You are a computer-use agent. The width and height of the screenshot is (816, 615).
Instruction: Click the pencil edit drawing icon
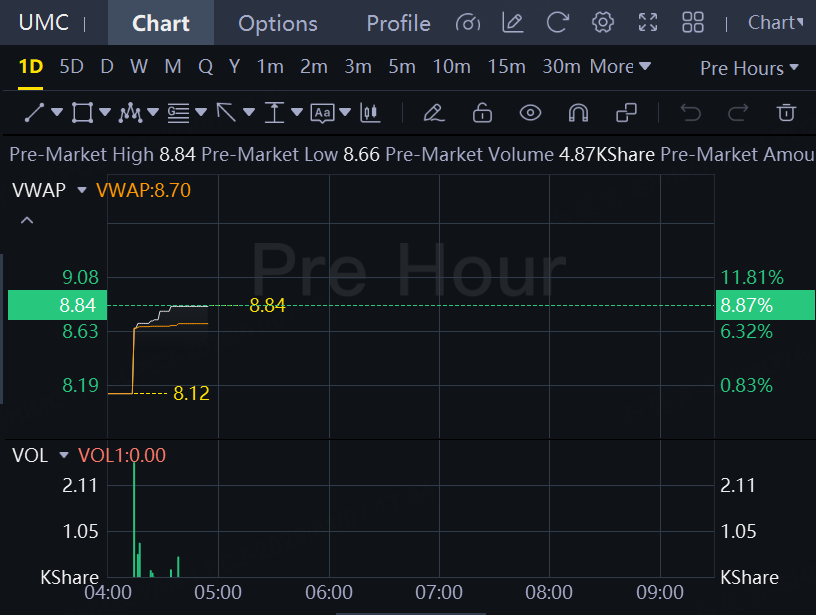point(434,112)
